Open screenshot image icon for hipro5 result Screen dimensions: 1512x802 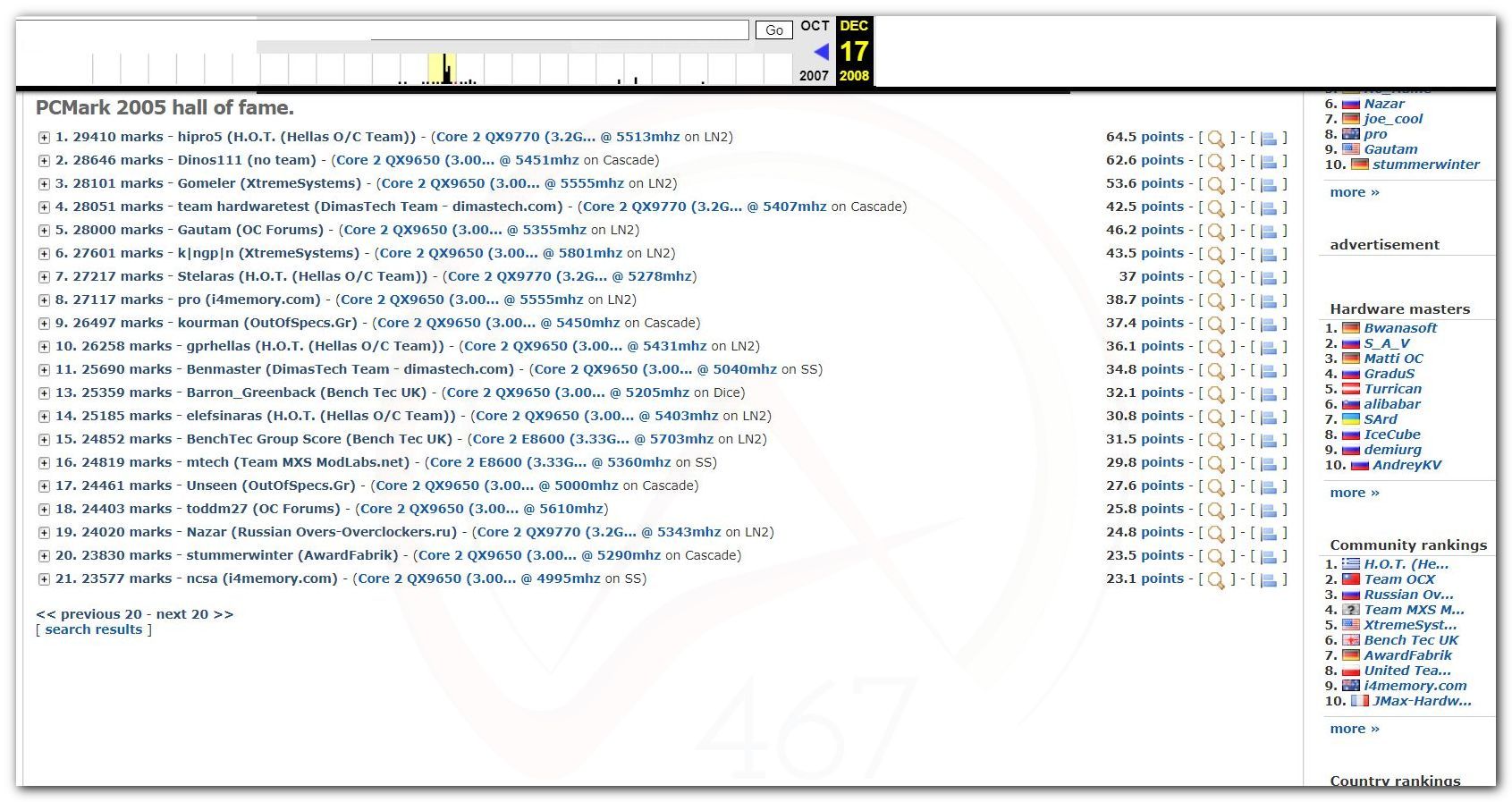(1268, 138)
